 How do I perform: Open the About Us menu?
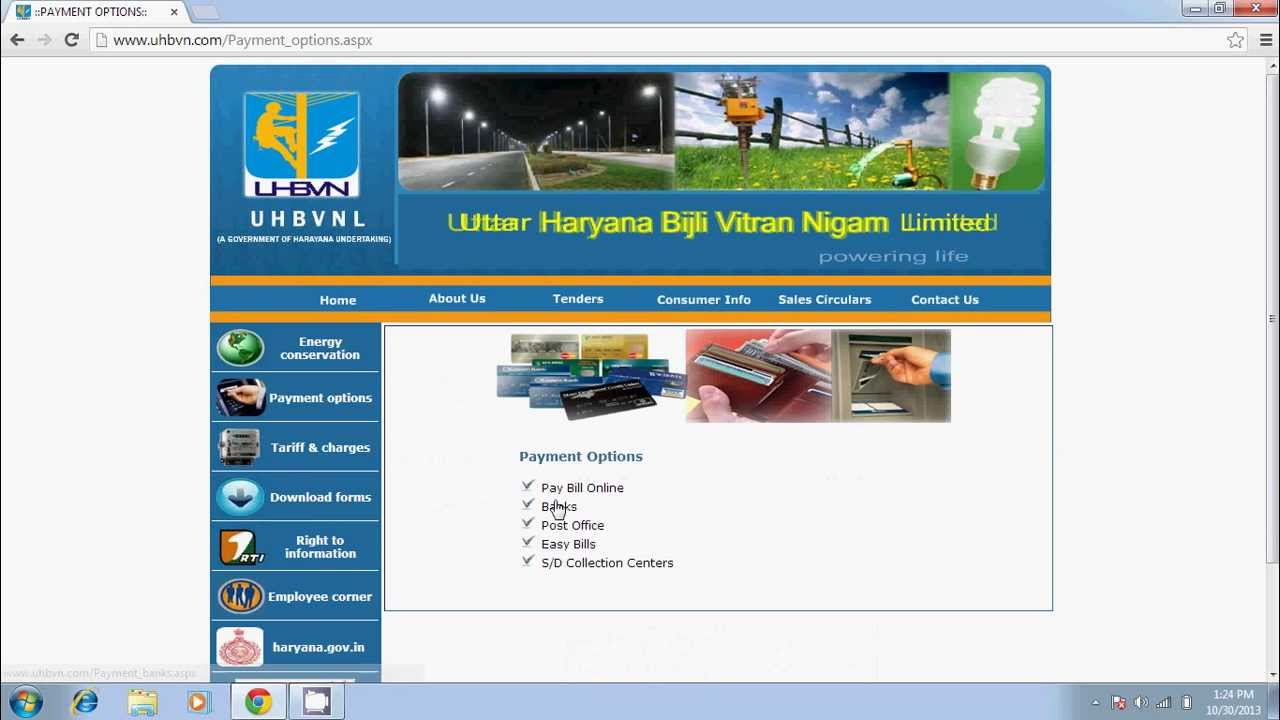(457, 299)
